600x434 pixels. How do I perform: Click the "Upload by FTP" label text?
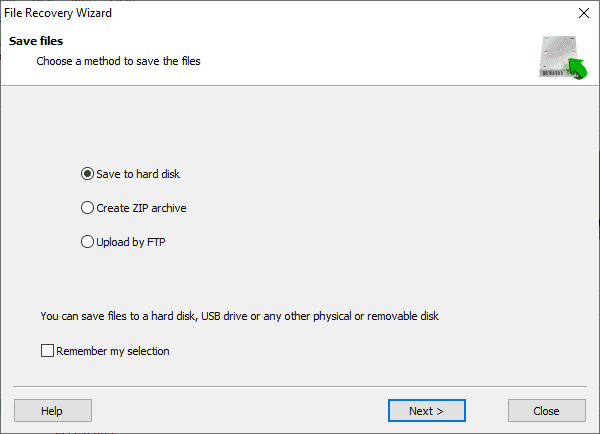pyautogui.click(x=130, y=242)
